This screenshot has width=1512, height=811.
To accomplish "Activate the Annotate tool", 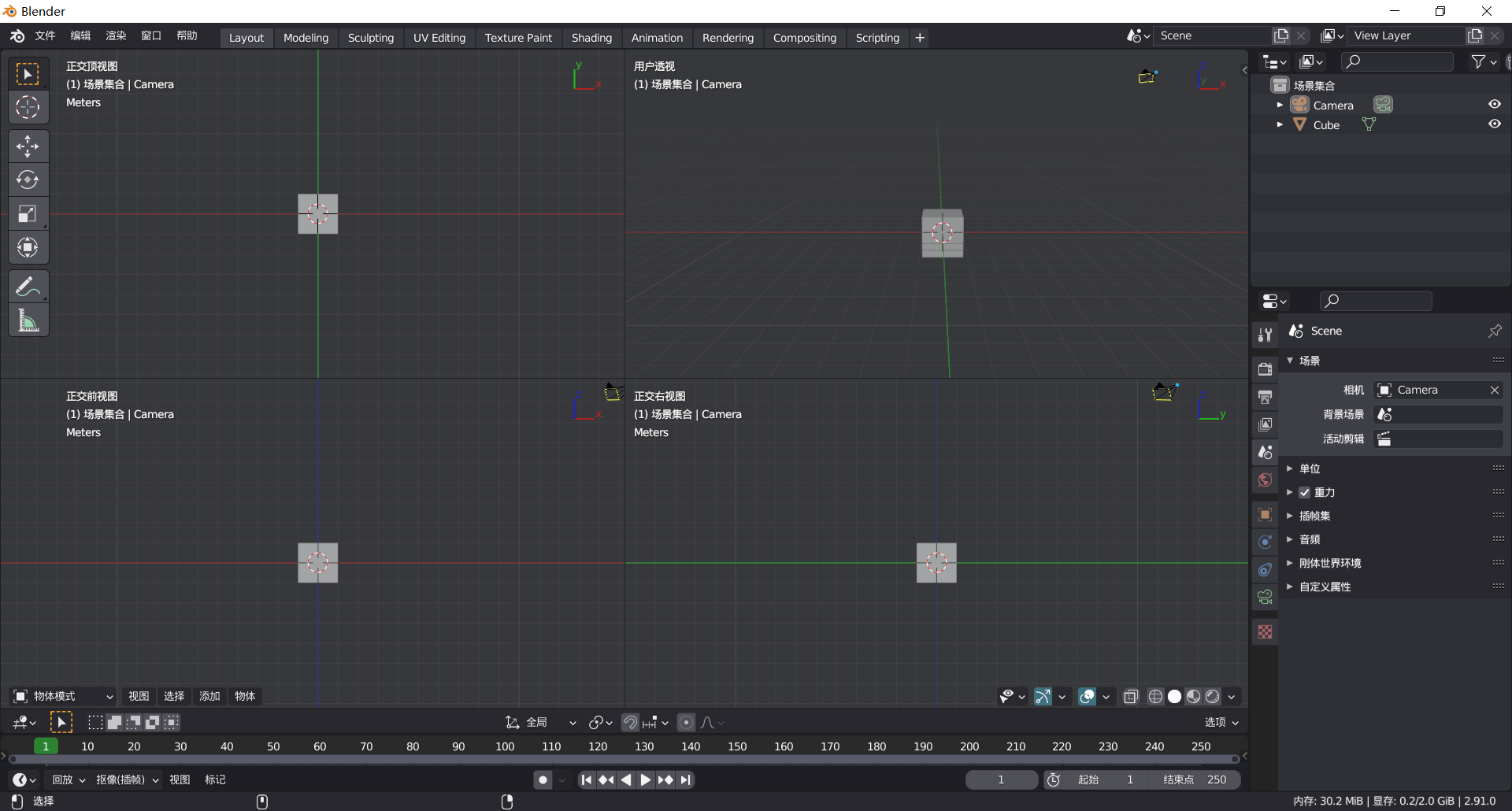I will (x=28, y=286).
